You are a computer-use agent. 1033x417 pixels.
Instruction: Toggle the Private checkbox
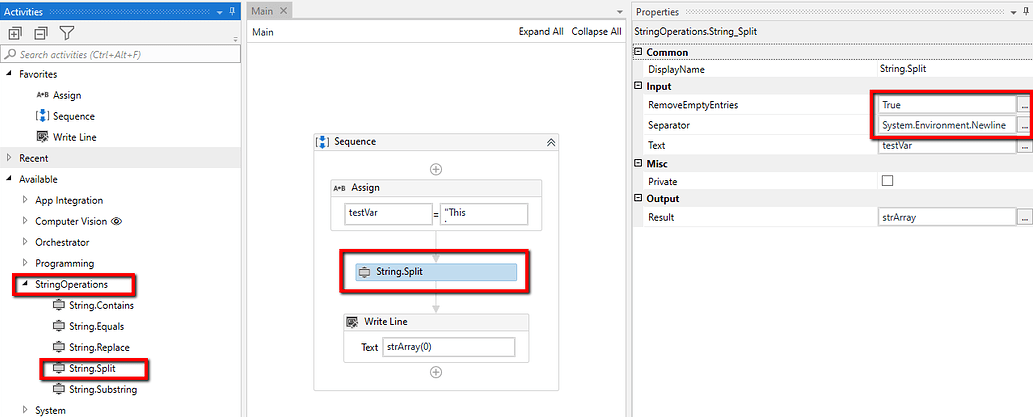[887, 181]
